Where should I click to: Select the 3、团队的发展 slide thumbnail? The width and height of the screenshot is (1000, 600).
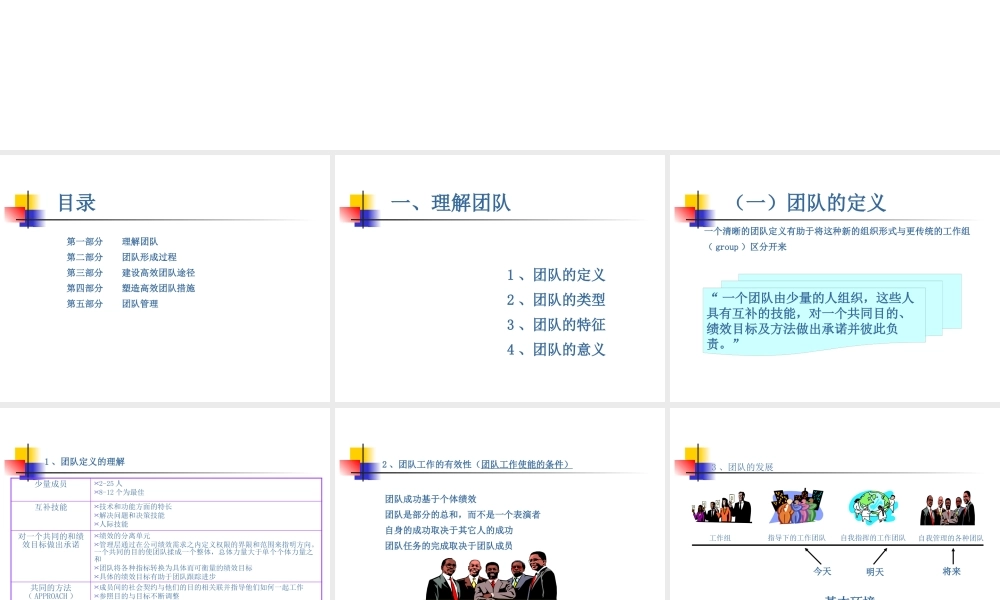(835, 504)
